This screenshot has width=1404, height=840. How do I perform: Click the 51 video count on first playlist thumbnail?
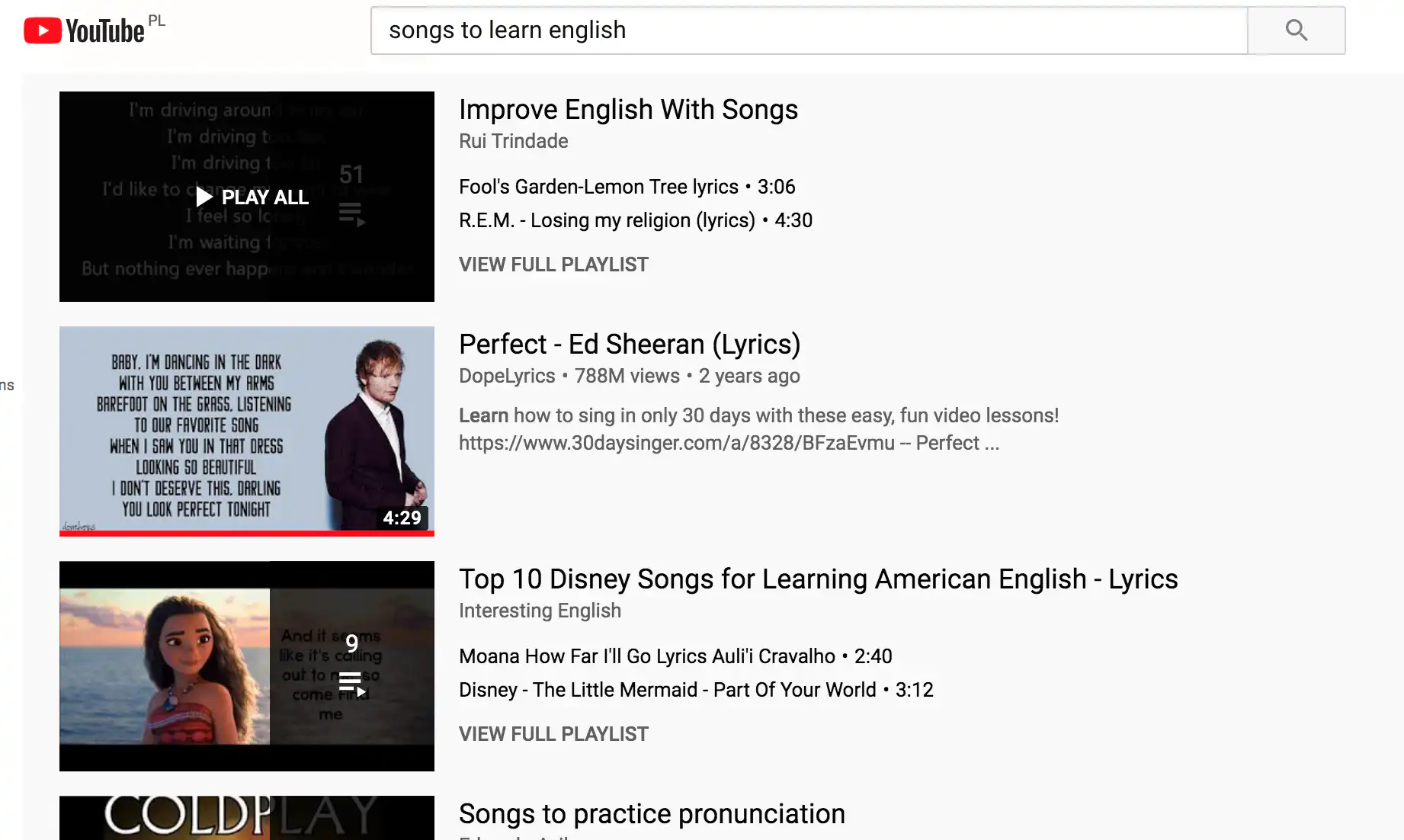351,175
